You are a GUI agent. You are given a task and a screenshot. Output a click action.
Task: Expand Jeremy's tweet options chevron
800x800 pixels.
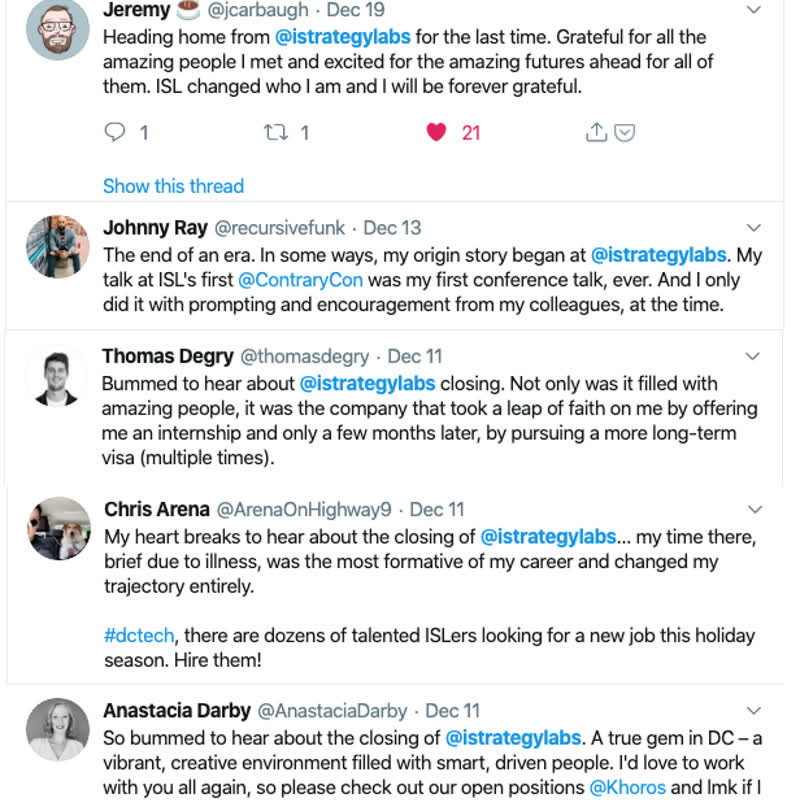coord(755,10)
